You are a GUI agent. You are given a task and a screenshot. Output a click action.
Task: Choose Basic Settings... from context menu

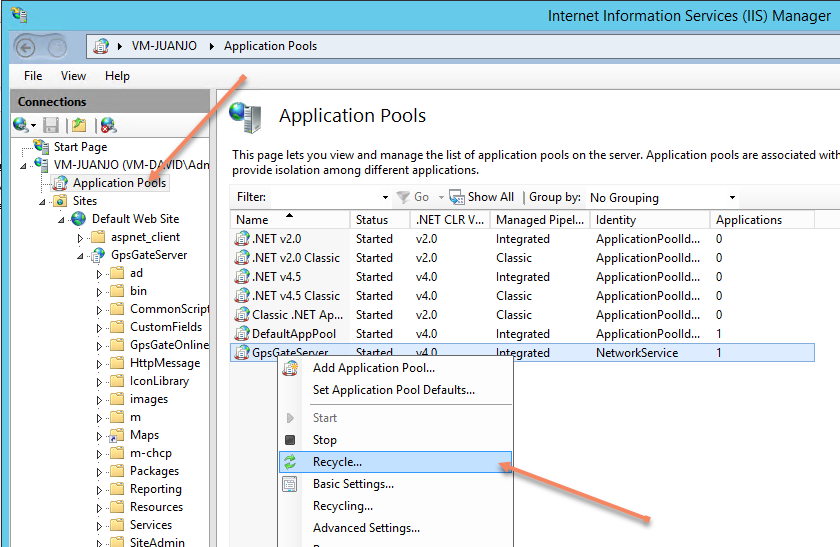point(395,484)
